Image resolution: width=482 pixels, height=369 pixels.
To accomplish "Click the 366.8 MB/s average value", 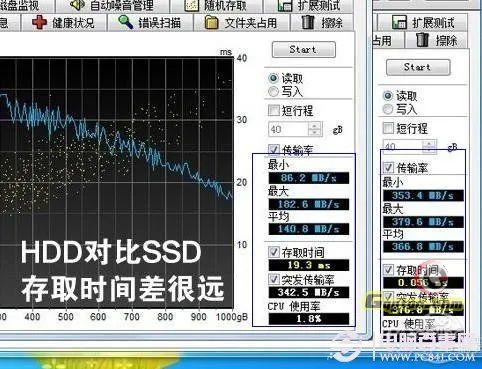I will 423,247.
